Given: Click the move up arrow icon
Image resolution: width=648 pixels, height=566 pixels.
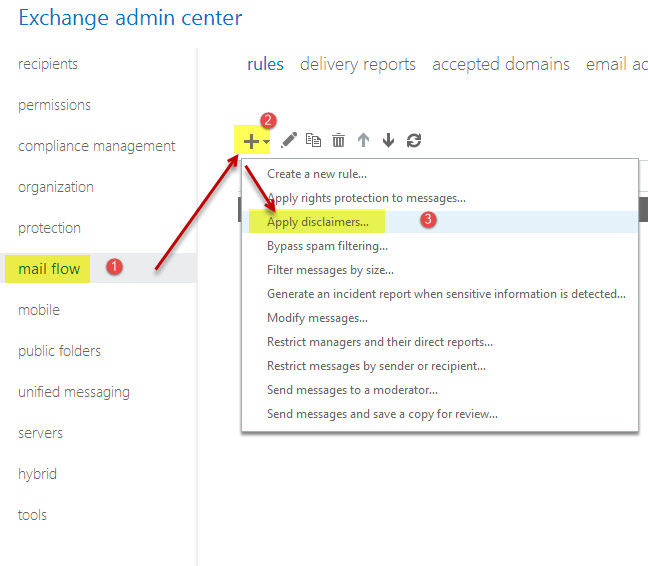Looking at the screenshot, I should [363, 140].
